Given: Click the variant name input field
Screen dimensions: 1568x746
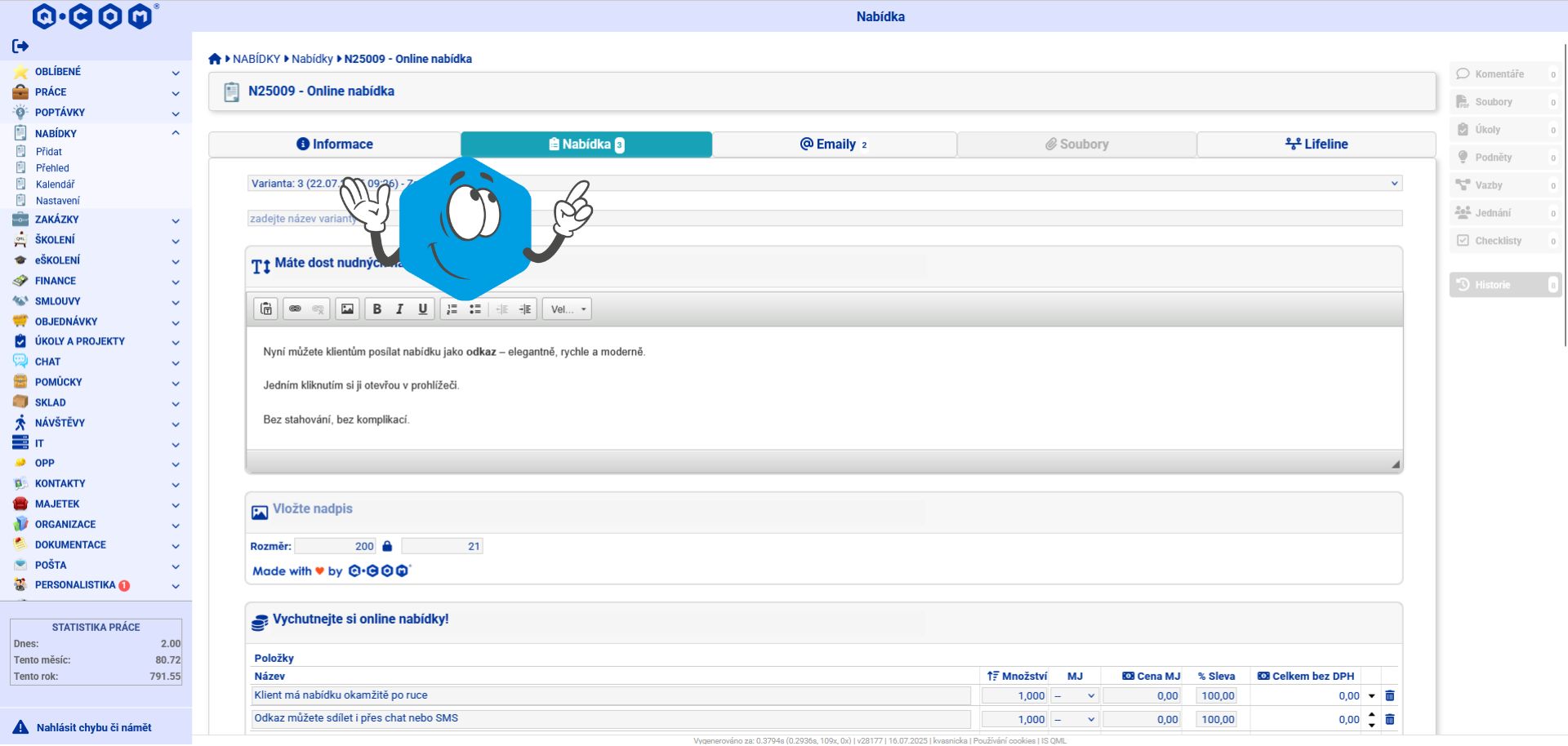Looking at the screenshot, I should coord(825,219).
